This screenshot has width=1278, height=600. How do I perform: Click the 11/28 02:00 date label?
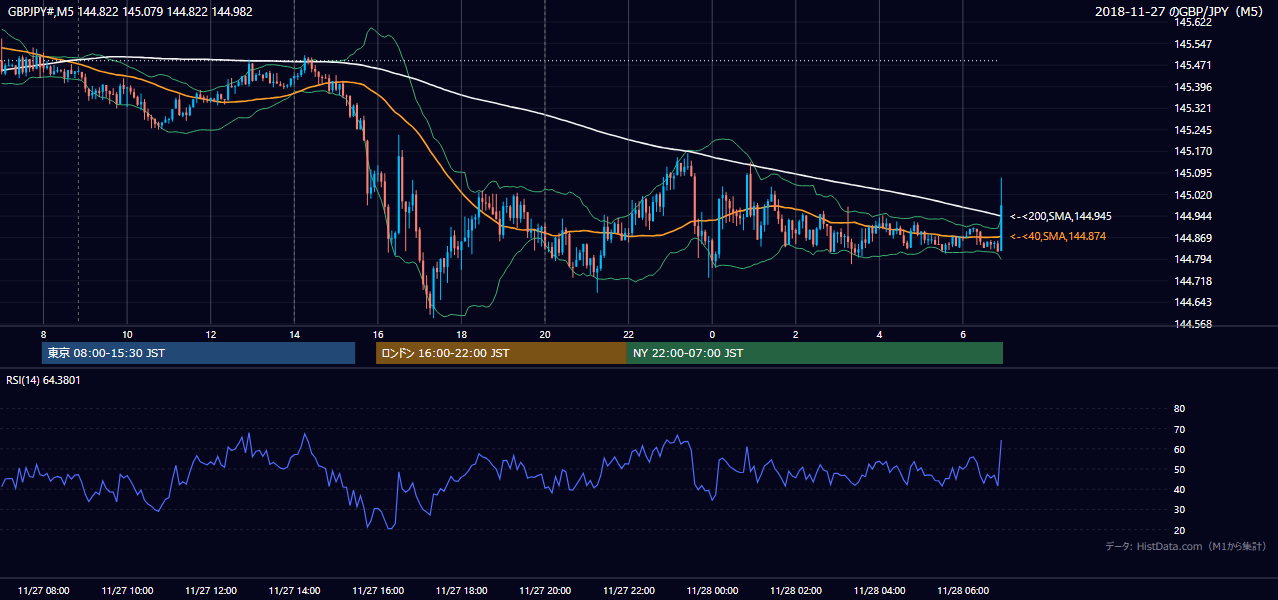point(796,591)
